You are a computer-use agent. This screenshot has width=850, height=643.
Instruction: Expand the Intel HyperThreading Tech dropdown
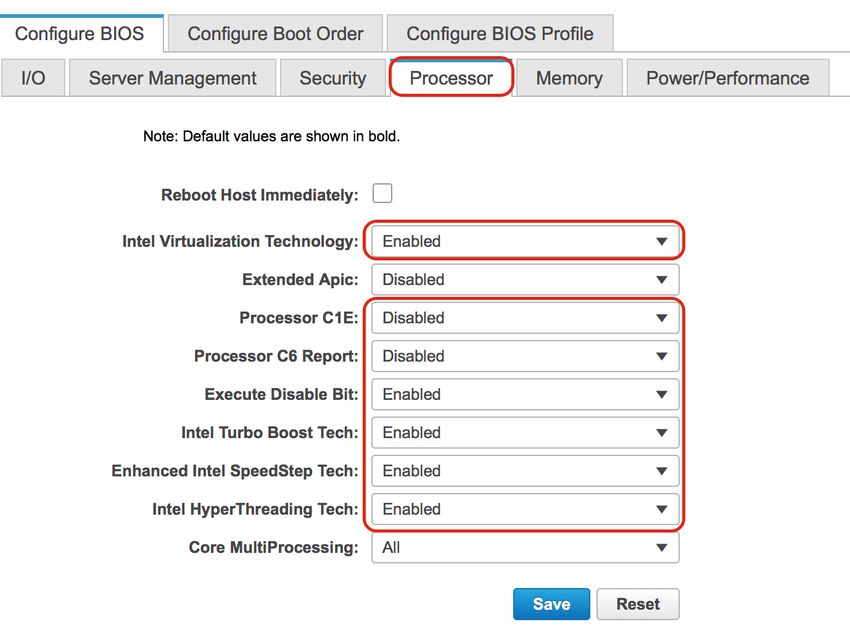(x=525, y=509)
